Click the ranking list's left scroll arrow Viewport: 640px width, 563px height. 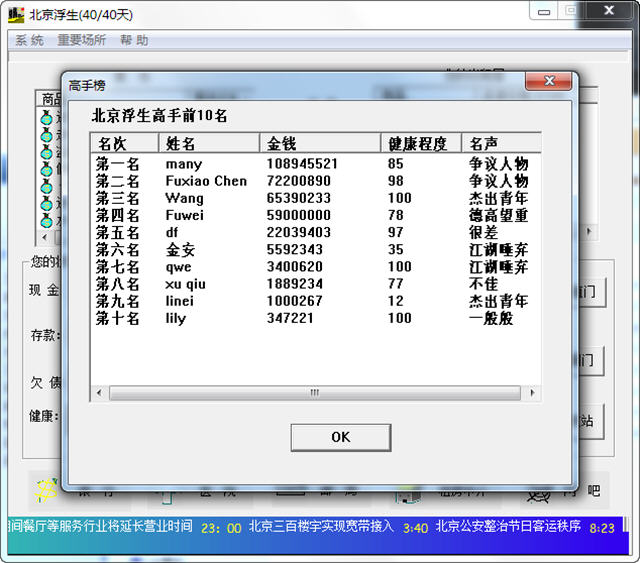pos(99,393)
